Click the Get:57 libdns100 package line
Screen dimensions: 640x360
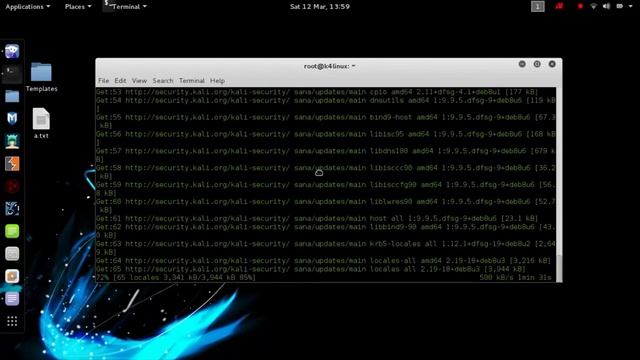(x=326, y=155)
